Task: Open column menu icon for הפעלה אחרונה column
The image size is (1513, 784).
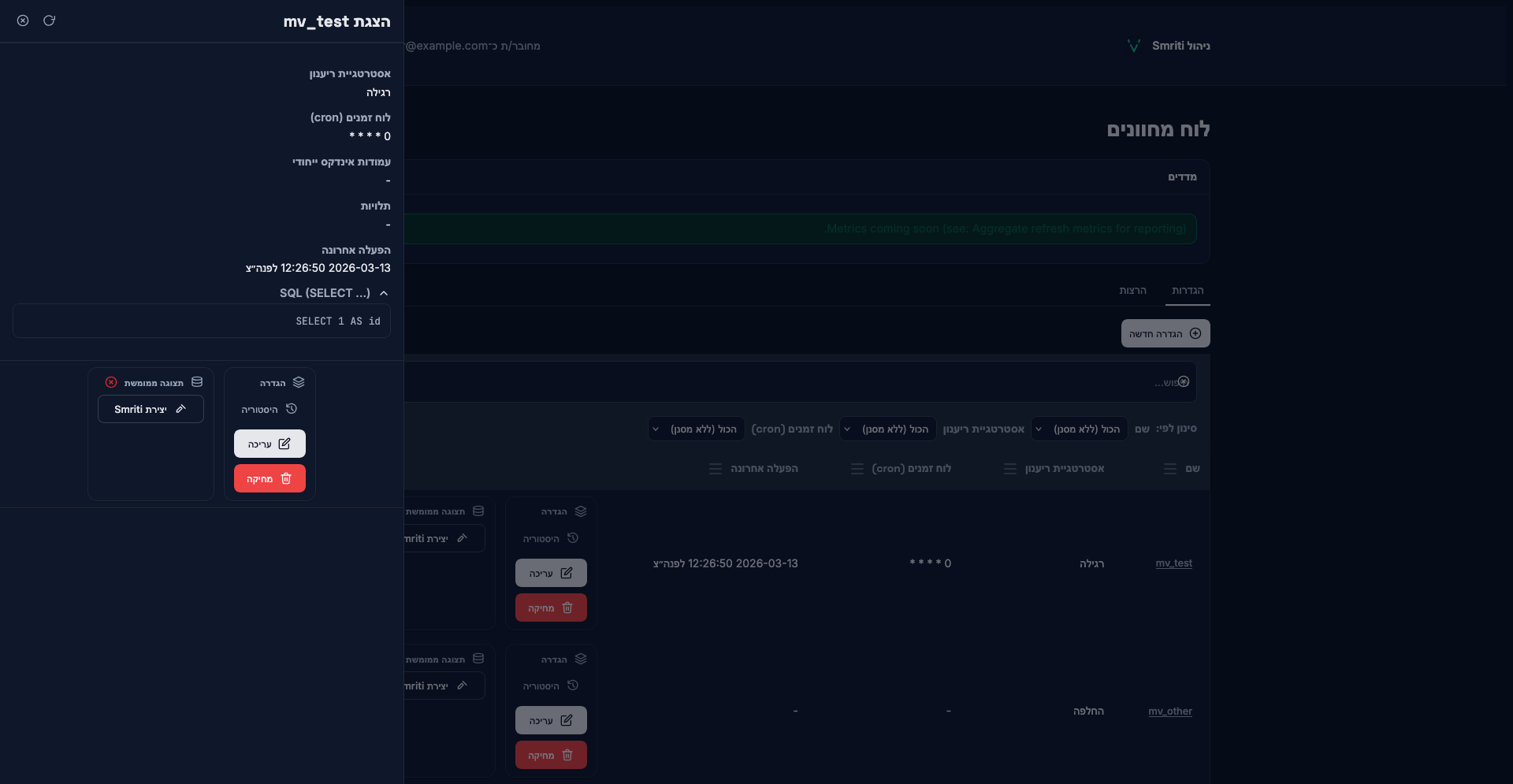Action: coord(716,469)
